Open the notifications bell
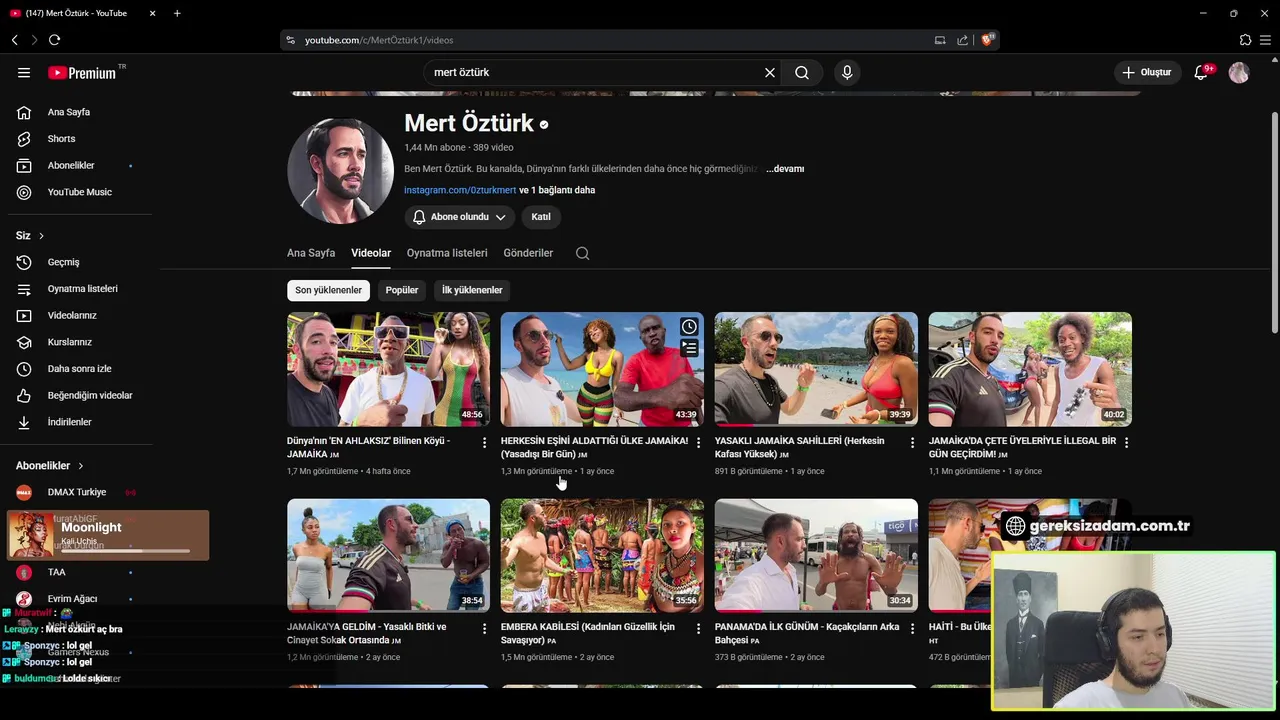The image size is (1280, 720). (1201, 72)
